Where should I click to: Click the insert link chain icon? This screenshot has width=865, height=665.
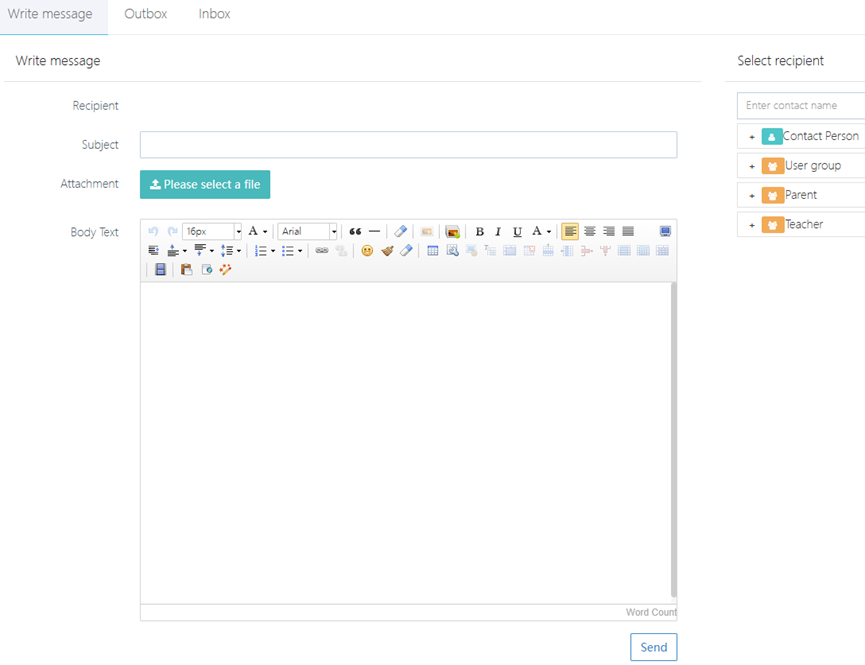coord(322,251)
